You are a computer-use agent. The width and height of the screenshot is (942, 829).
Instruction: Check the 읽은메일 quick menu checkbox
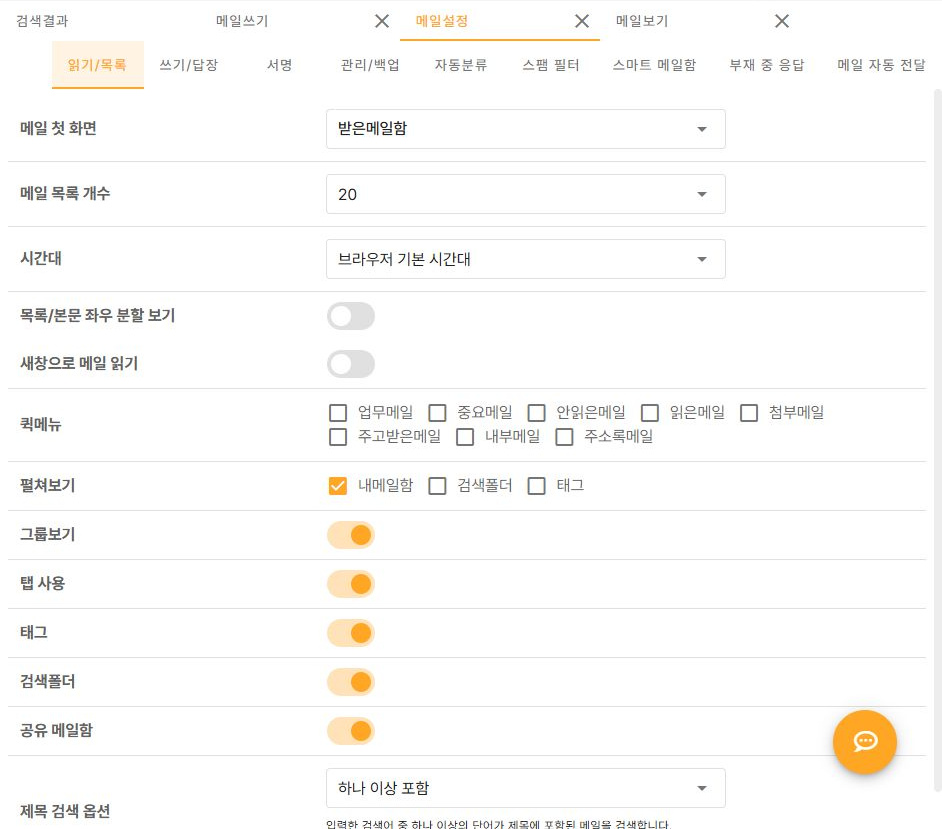[x=650, y=413]
